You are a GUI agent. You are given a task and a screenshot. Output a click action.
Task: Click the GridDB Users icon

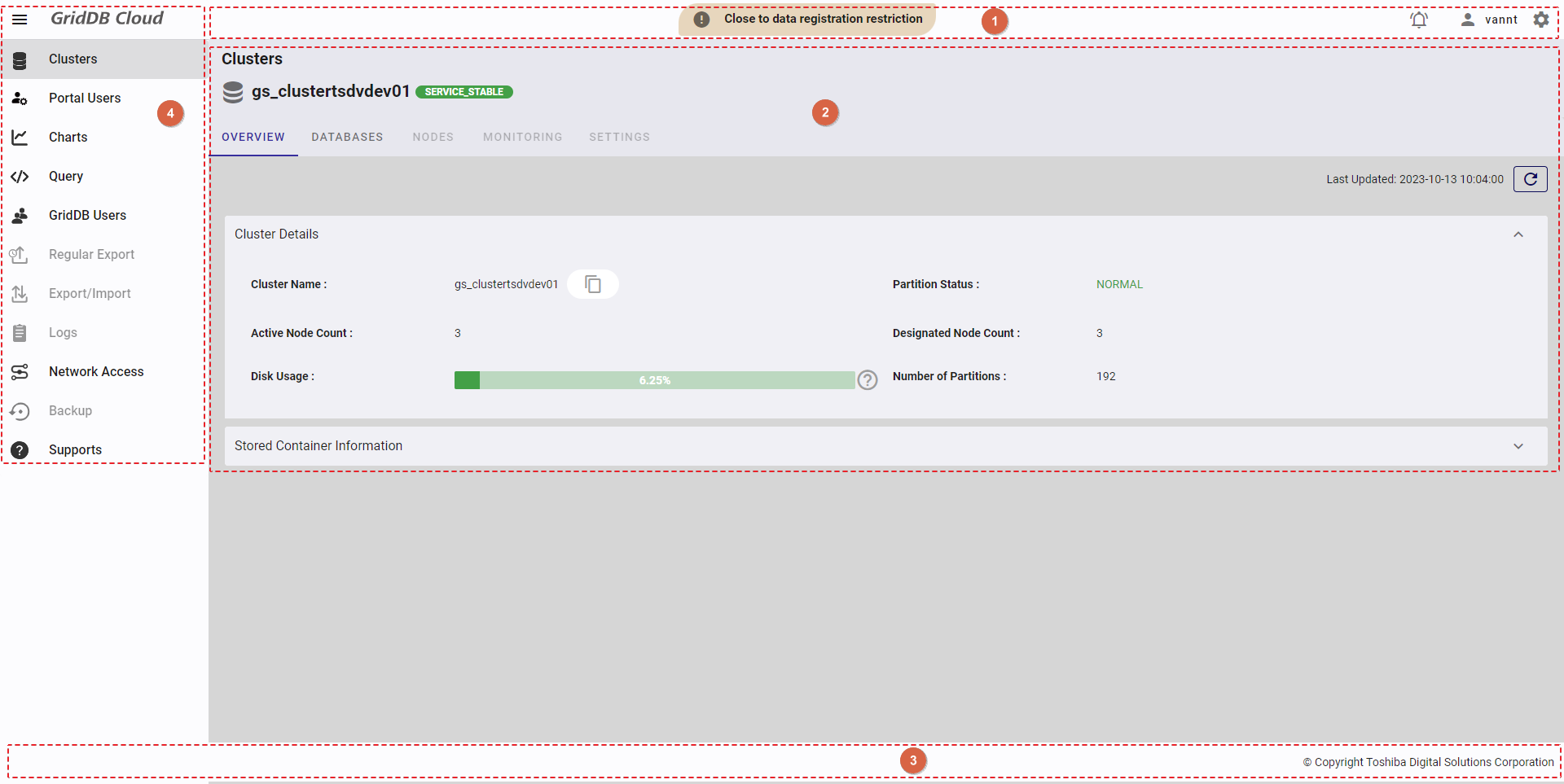(20, 216)
